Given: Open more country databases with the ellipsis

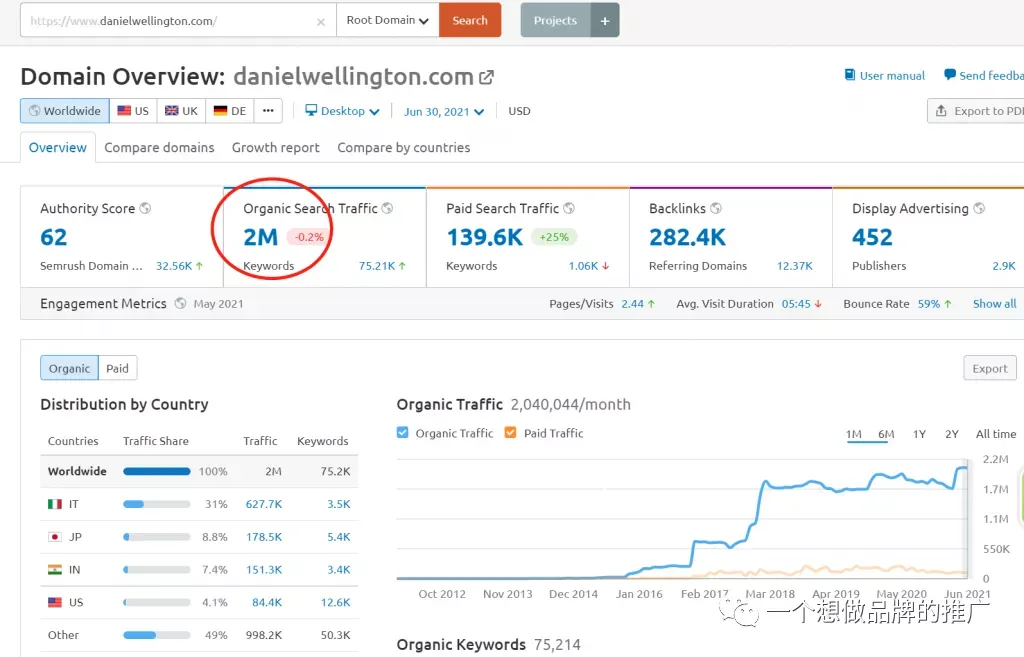Looking at the screenshot, I should pyautogui.click(x=268, y=111).
